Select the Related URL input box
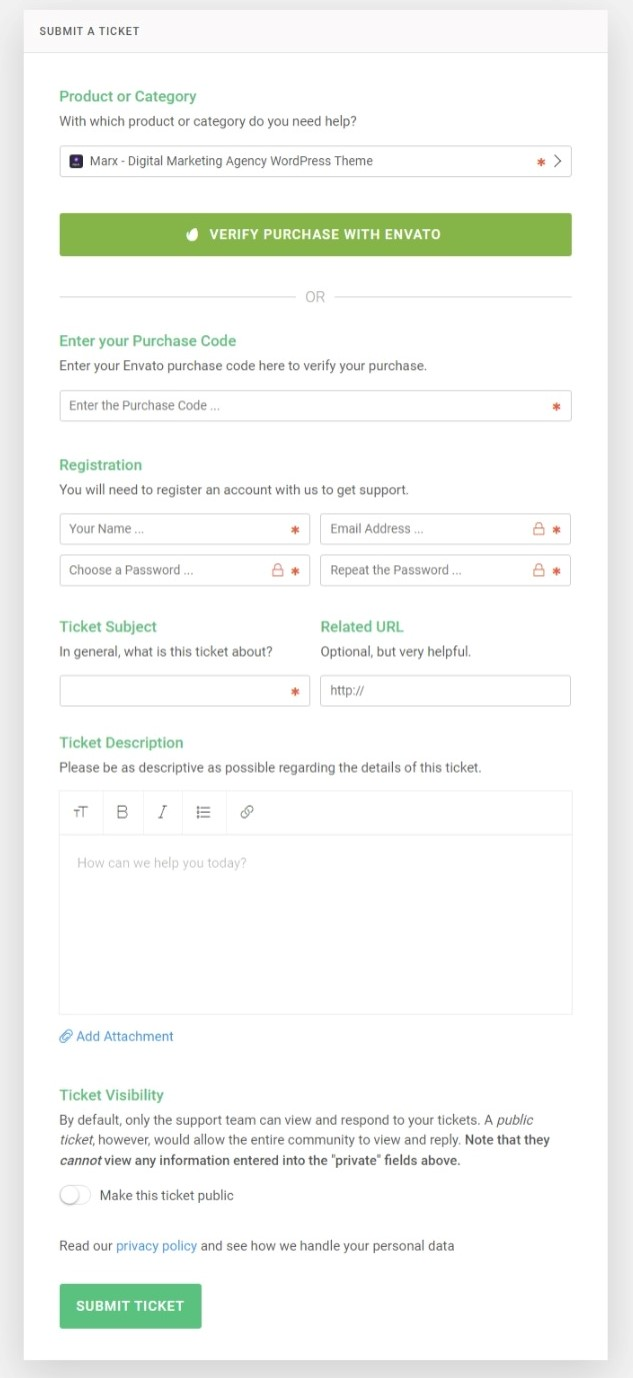 tap(445, 691)
